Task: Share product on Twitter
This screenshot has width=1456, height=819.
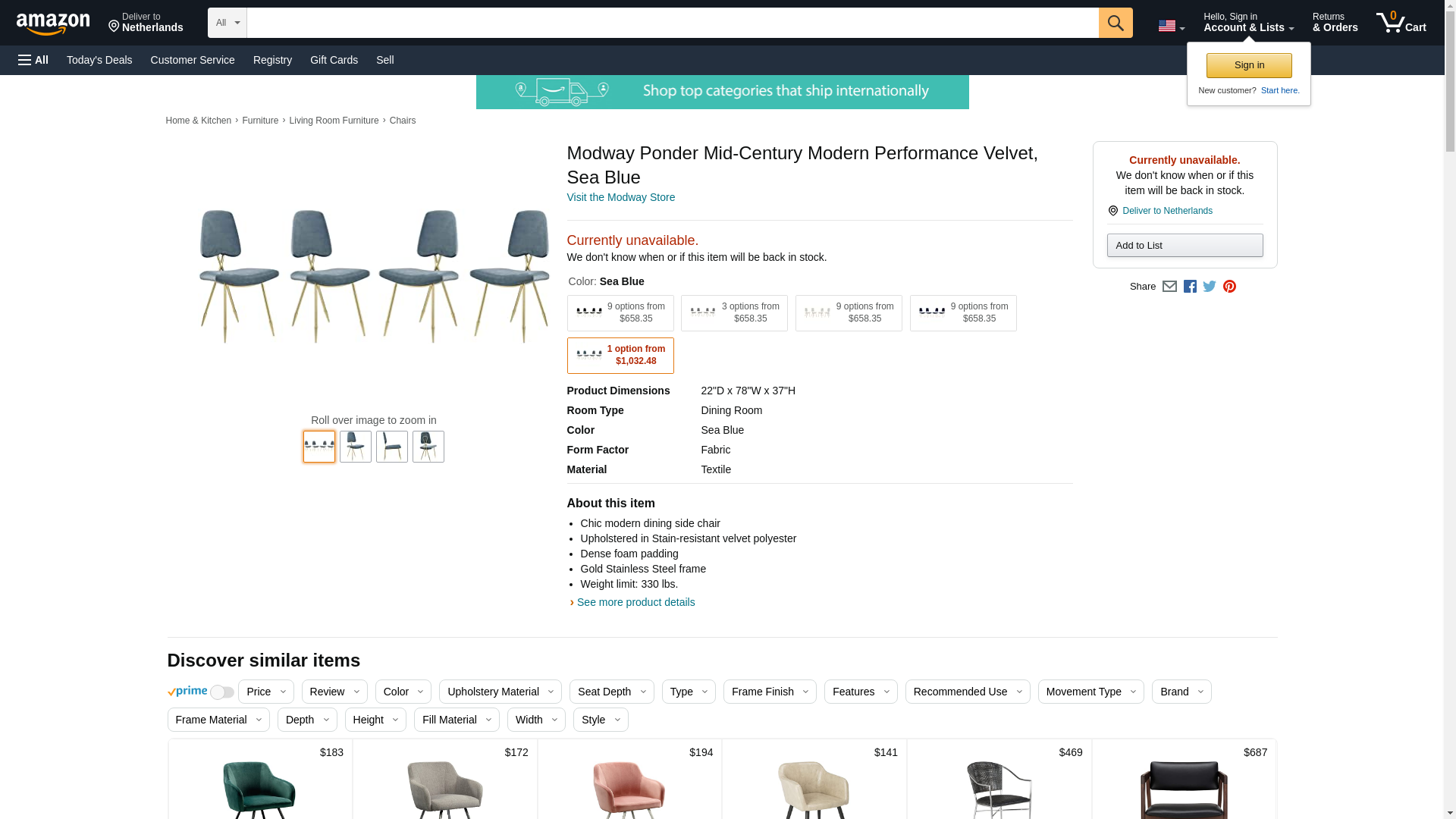Action: [1210, 287]
